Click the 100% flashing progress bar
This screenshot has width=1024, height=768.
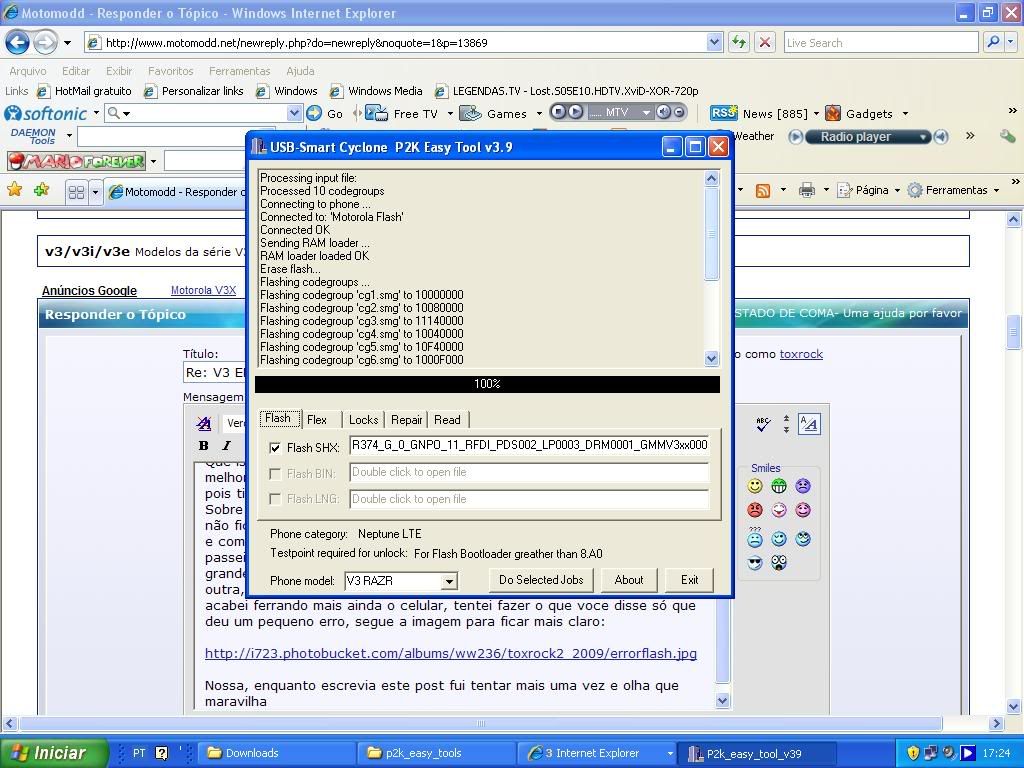[487, 384]
